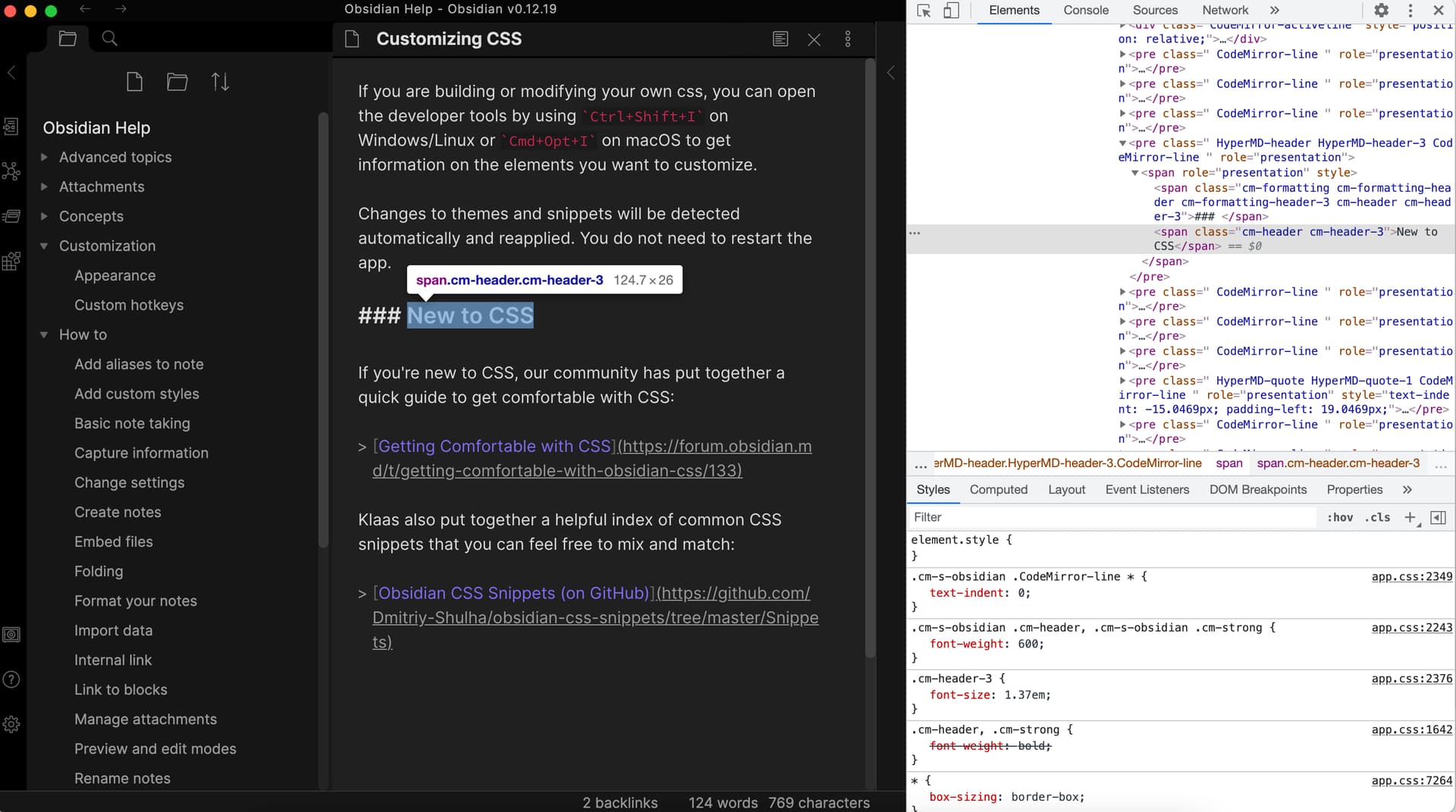Toggle the .cls class editor

click(x=1377, y=517)
